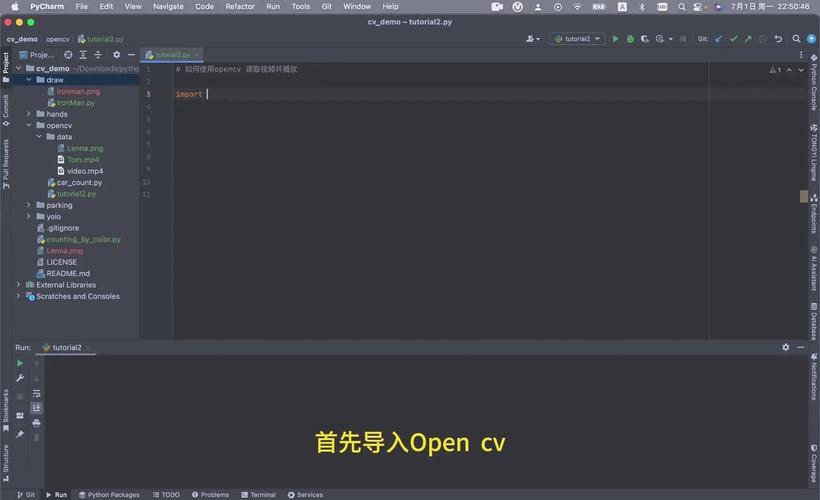Select ironMan.py in the project tree
Viewport: 820px width, 500px height.
(x=75, y=103)
